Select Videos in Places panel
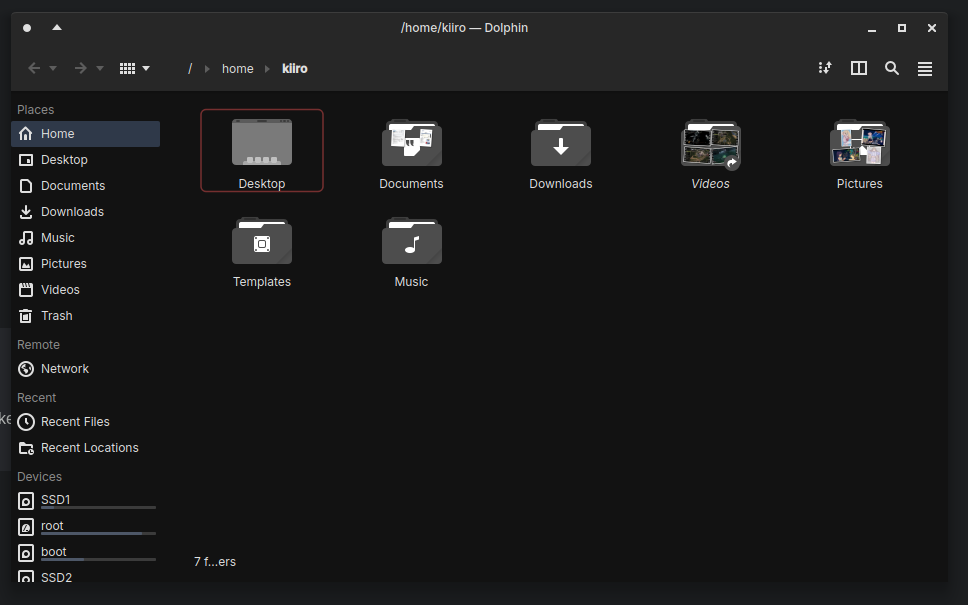The width and height of the screenshot is (968, 605). pyautogui.click(x=85, y=290)
